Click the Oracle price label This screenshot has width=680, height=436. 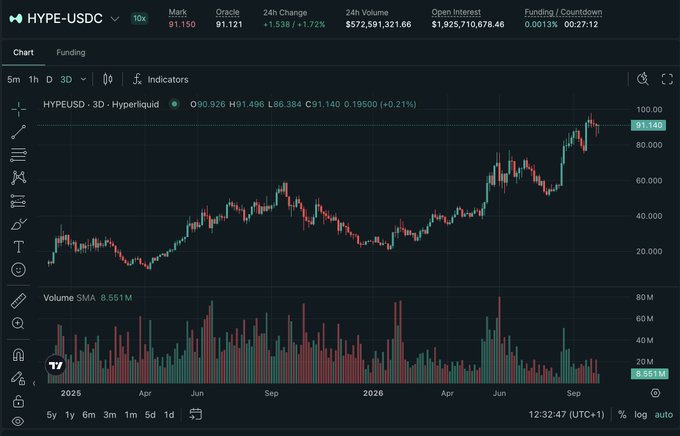click(x=228, y=12)
